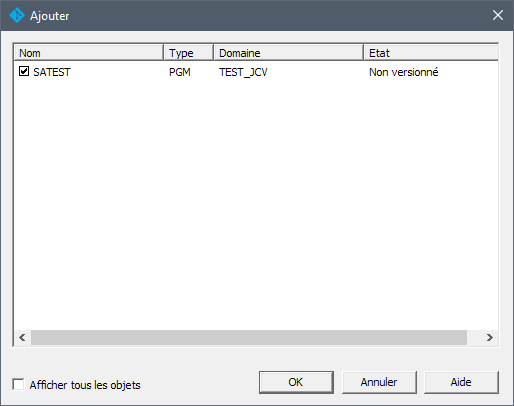Open help with the Aide button

pos(461,382)
